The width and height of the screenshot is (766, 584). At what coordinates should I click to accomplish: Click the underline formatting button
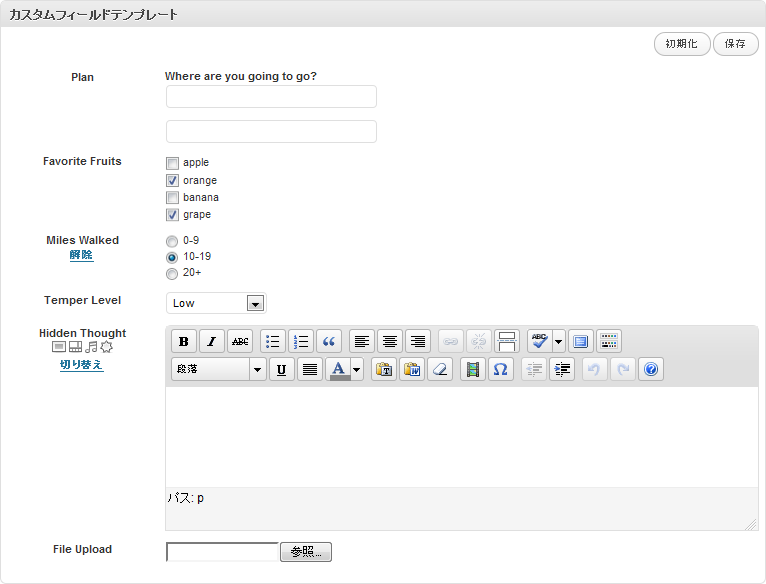[282, 369]
